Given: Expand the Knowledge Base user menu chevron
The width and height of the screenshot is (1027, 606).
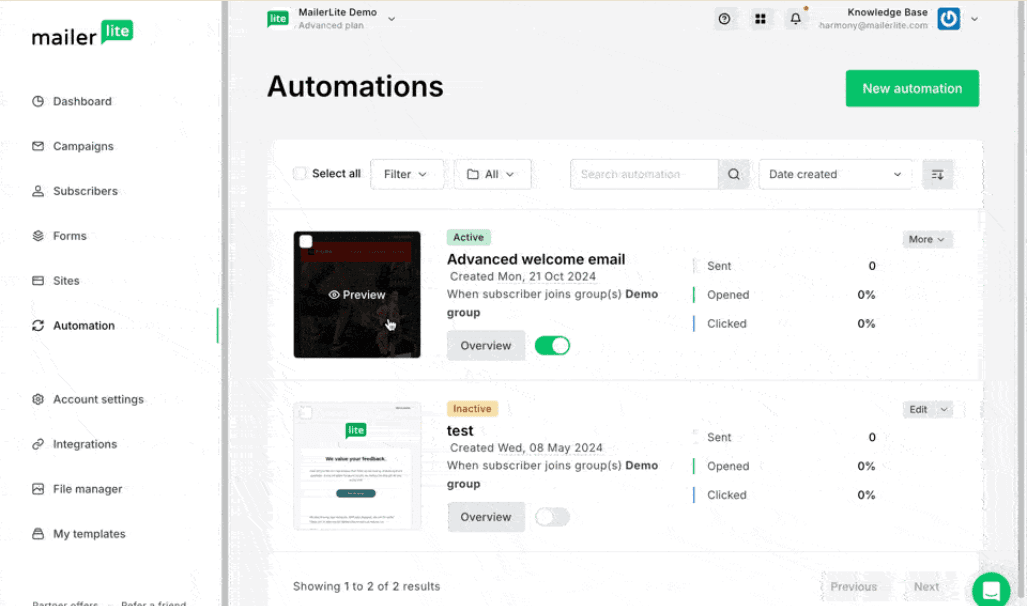Looking at the screenshot, I should (975, 19).
